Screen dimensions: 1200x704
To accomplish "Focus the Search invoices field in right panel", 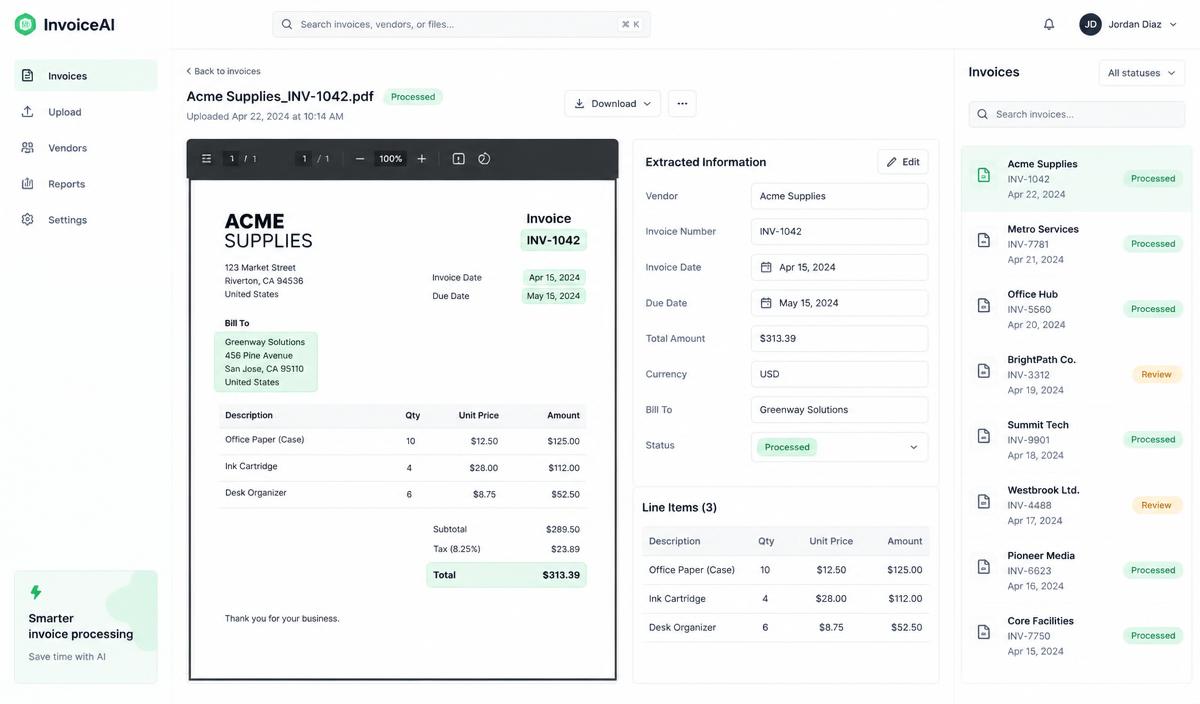I will point(1077,114).
